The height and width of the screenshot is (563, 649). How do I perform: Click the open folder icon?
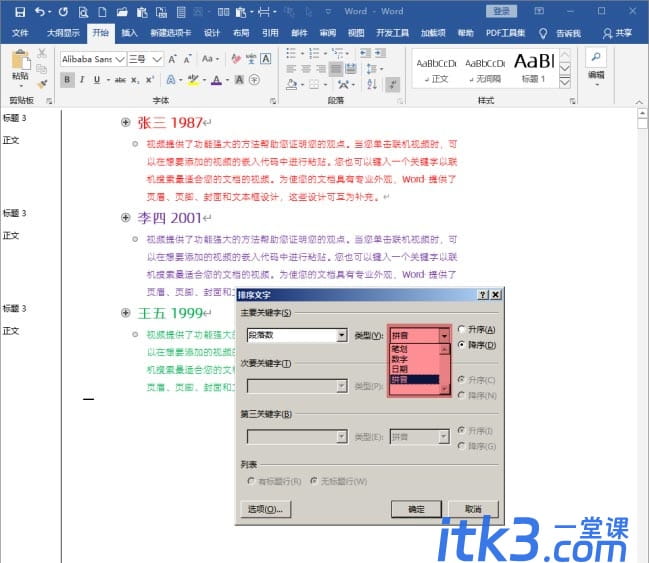pos(122,12)
